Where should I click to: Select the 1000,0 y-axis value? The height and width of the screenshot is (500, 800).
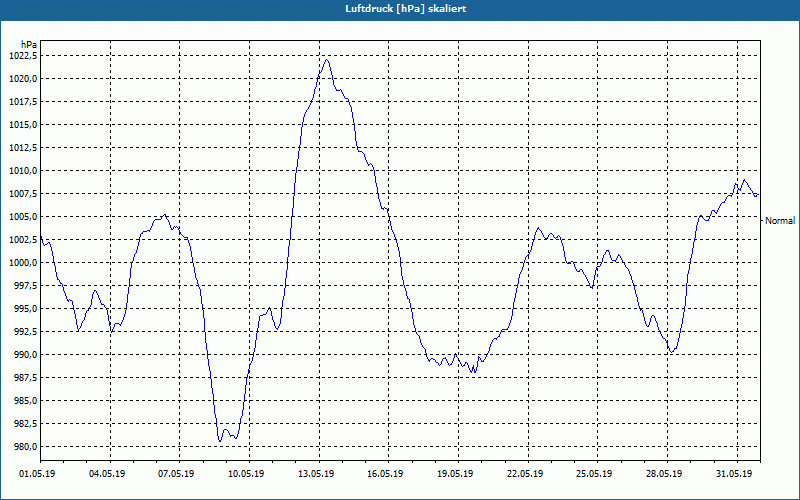[x=23, y=262]
